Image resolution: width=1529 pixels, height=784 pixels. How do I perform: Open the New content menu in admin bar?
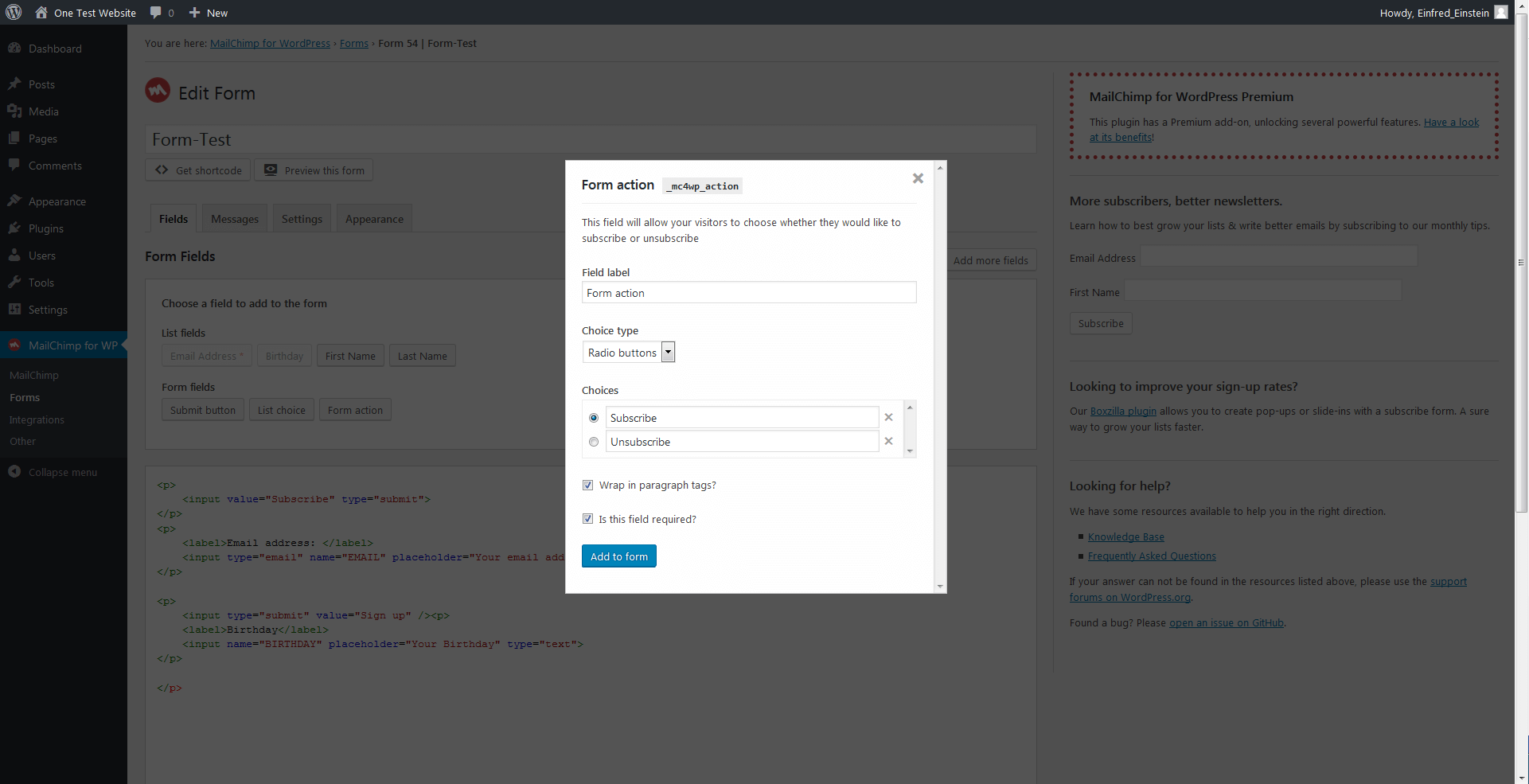(x=209, y=13)
